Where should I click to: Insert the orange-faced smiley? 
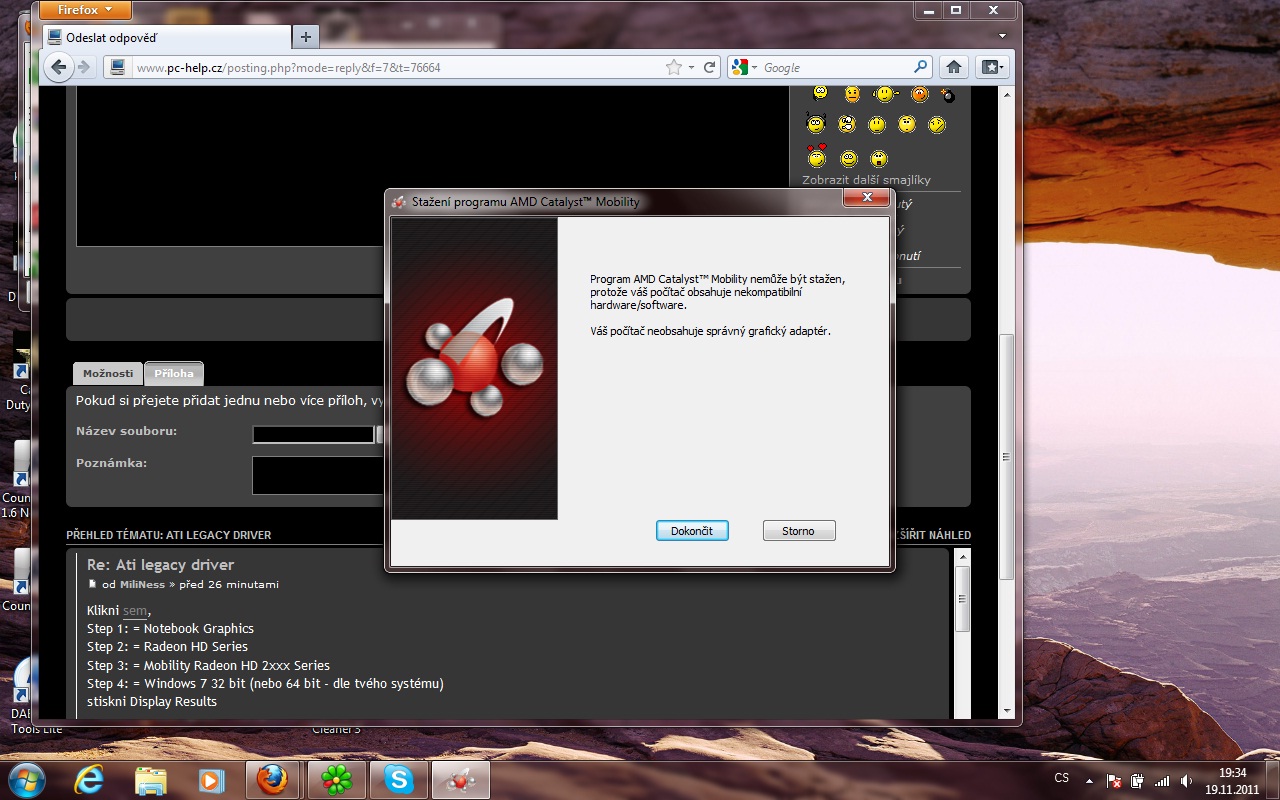coord(919,94)
